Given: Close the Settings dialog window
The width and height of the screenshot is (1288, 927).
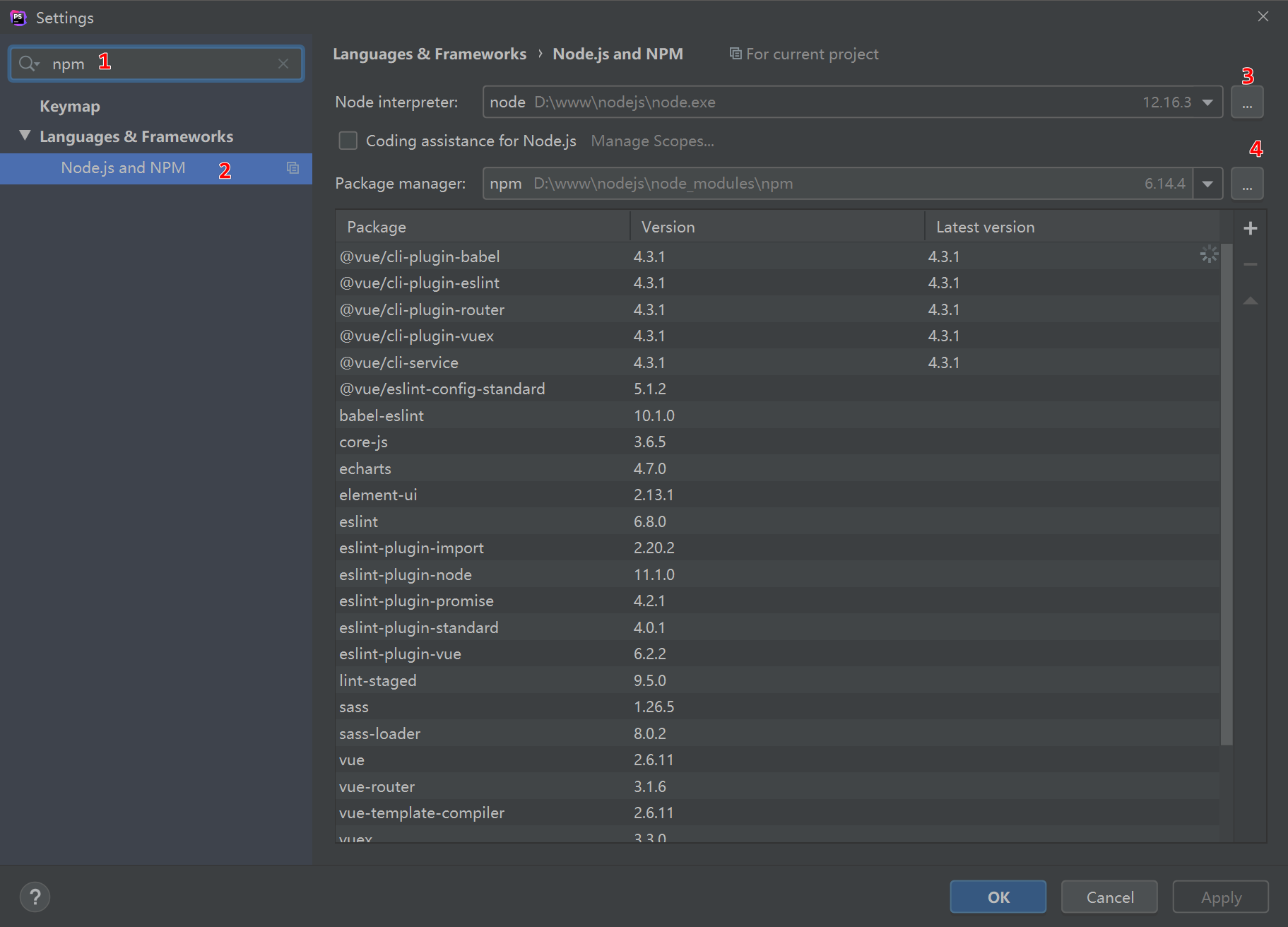Looking at the screenshot, I should pyautogui.click(x=1263, y=16).
